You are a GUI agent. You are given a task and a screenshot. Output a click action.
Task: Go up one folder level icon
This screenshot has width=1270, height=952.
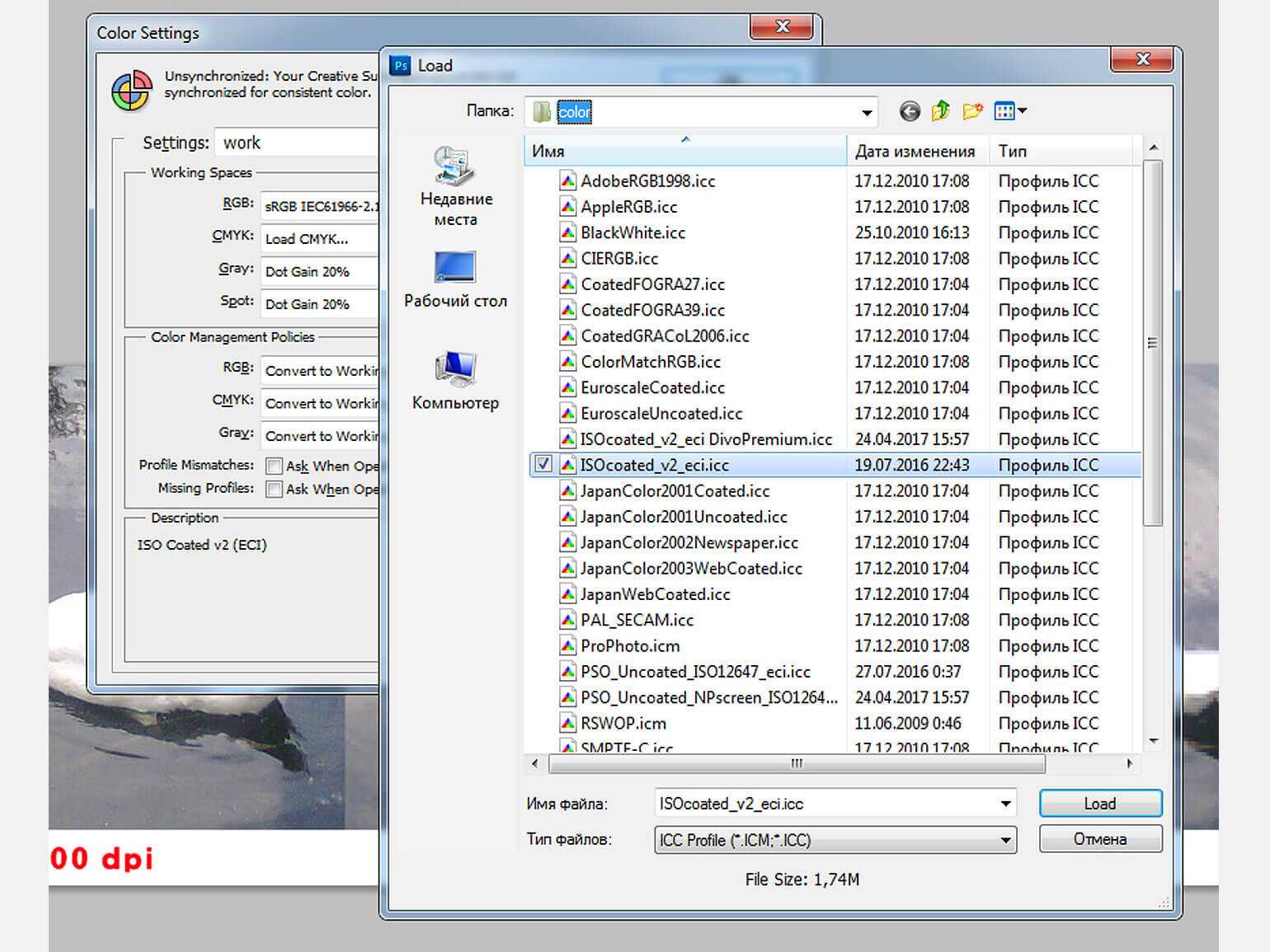pyautogui.click(x=940, y=111)
